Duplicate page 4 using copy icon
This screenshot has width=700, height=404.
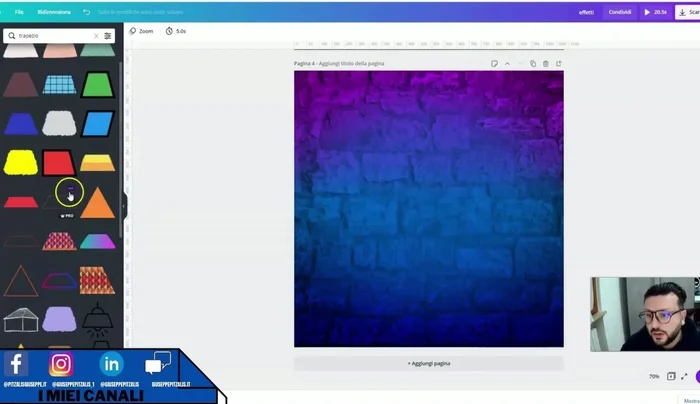(533, 63)
